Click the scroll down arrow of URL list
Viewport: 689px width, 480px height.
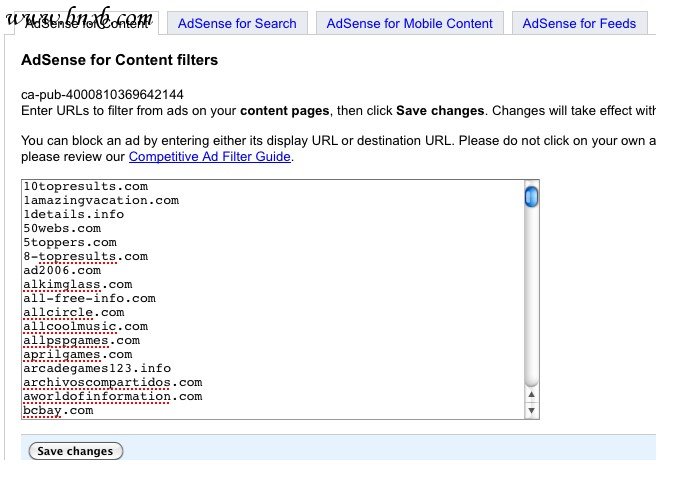(532, 409)
